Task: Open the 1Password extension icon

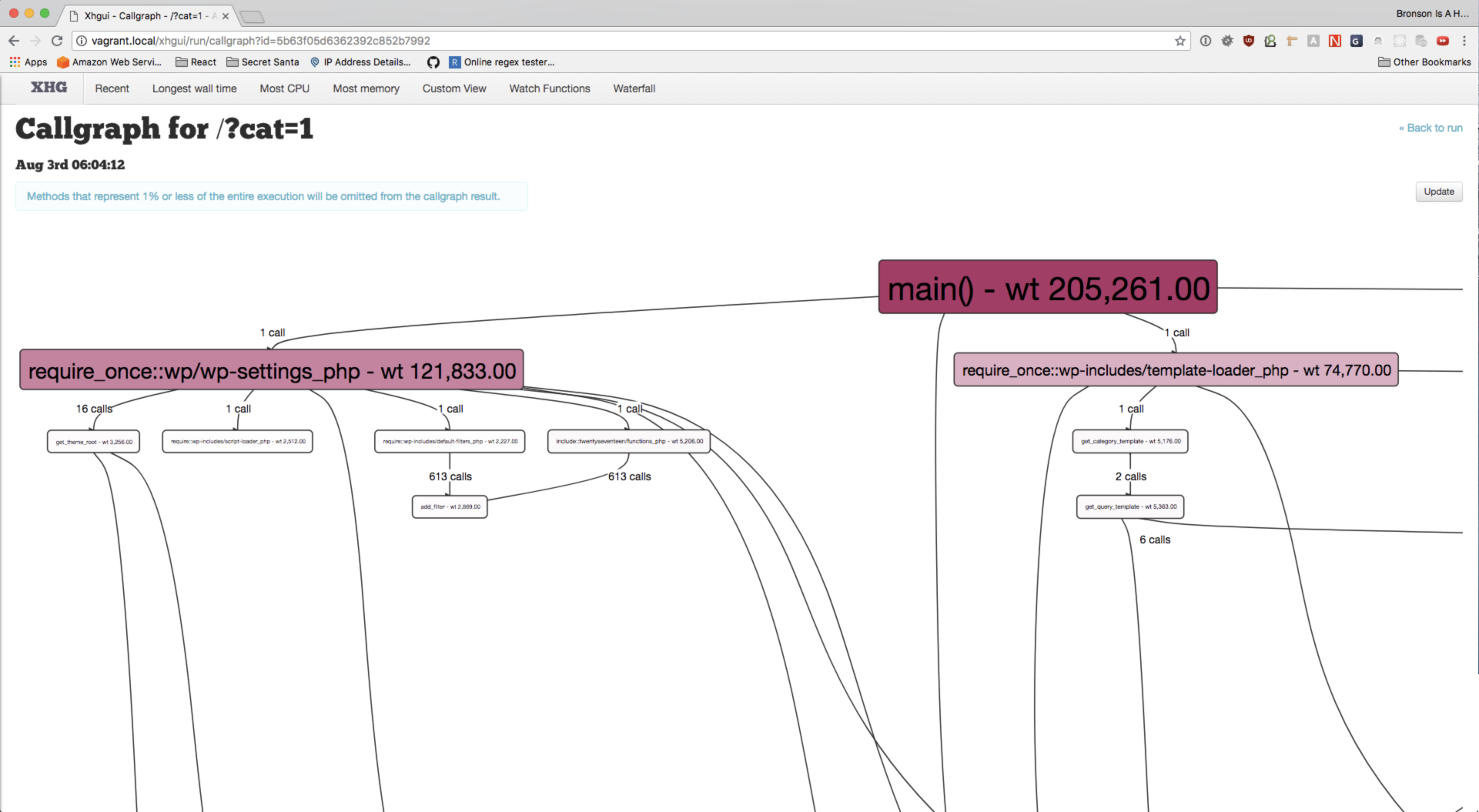Action: point(1206,41)
